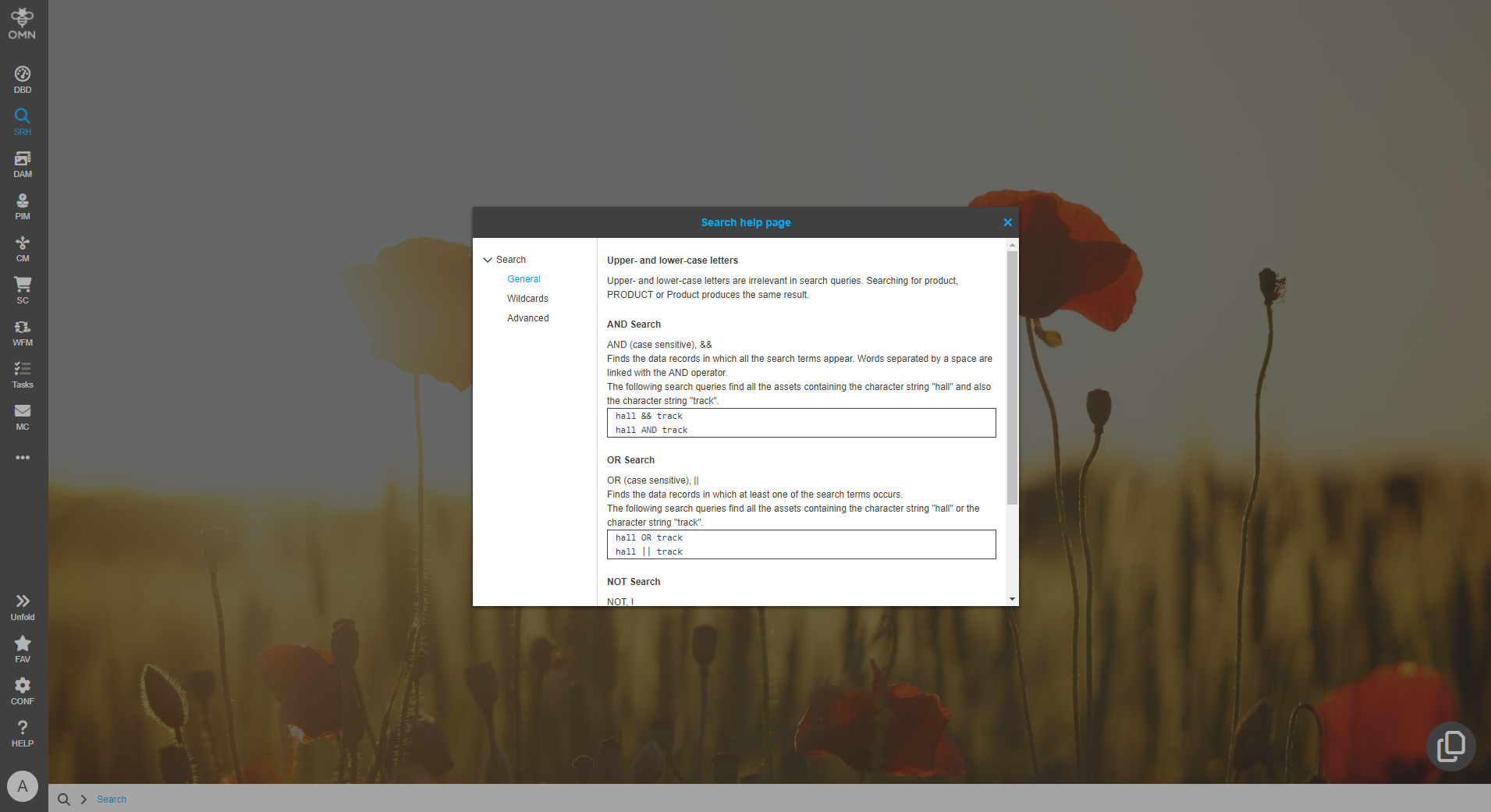Collapse the Search tree section
Viewport: 1491px width, 812px height.
488,259
